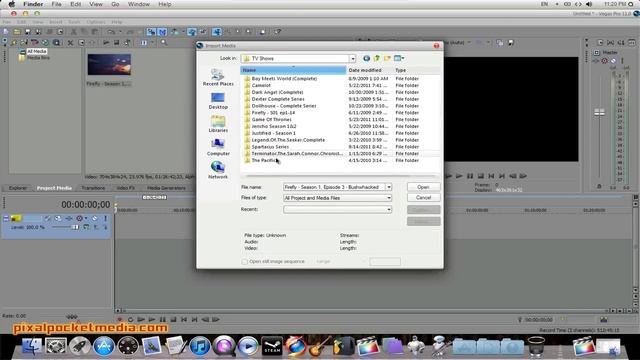Click the Save icon in Vegas toolbar
The width and height of the screenshot is (640, 360).
(x=27, y=32)
